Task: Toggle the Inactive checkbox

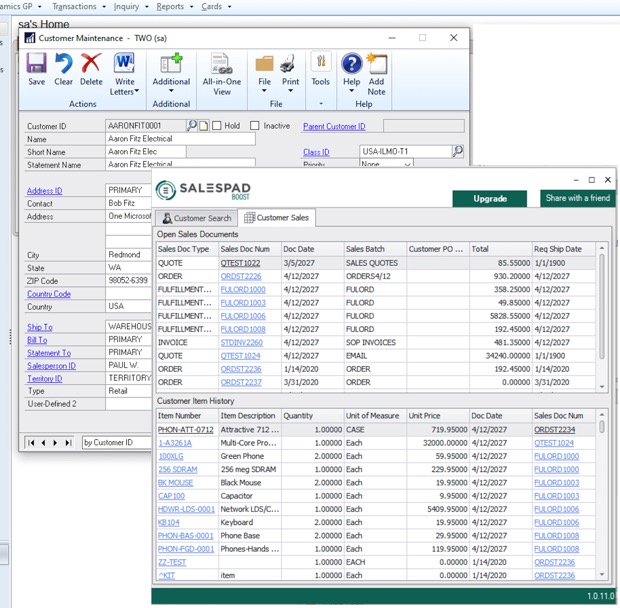Action: tap(255, 126)
